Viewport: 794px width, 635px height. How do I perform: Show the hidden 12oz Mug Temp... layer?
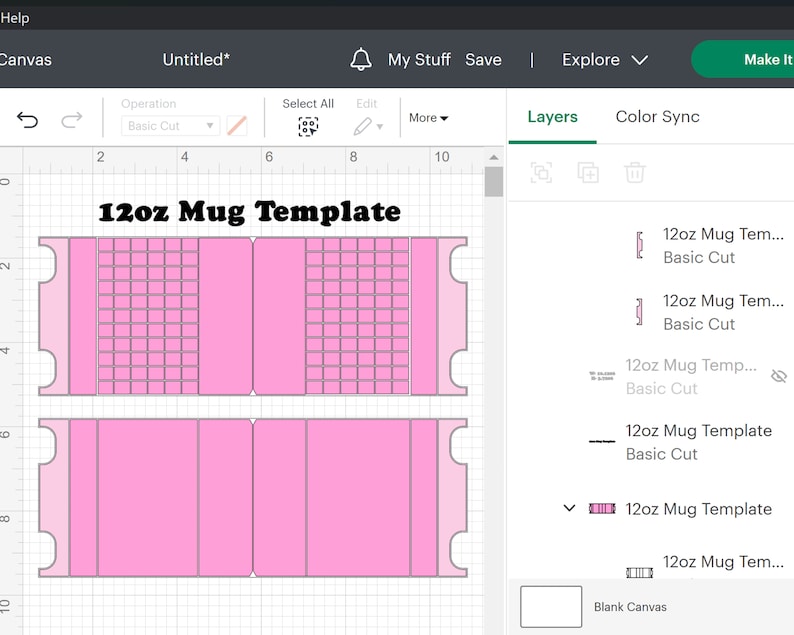tap(779, 376)
